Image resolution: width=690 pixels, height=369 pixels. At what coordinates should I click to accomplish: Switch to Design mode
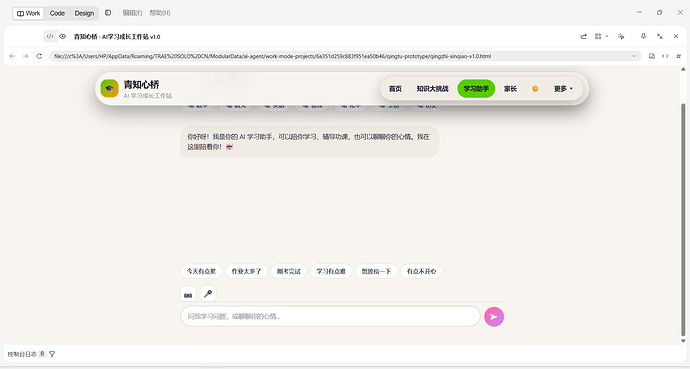[84, 13]
